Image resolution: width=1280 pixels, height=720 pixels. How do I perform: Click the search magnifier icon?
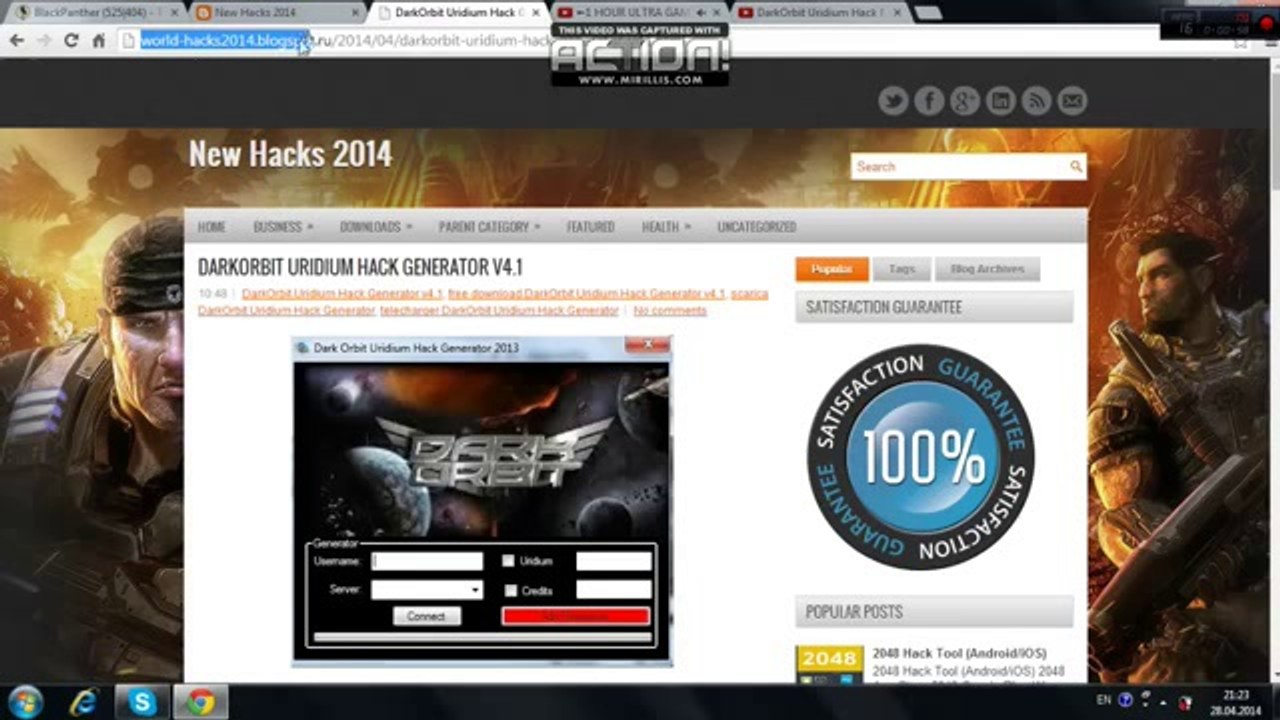(x=1076, y=166)
